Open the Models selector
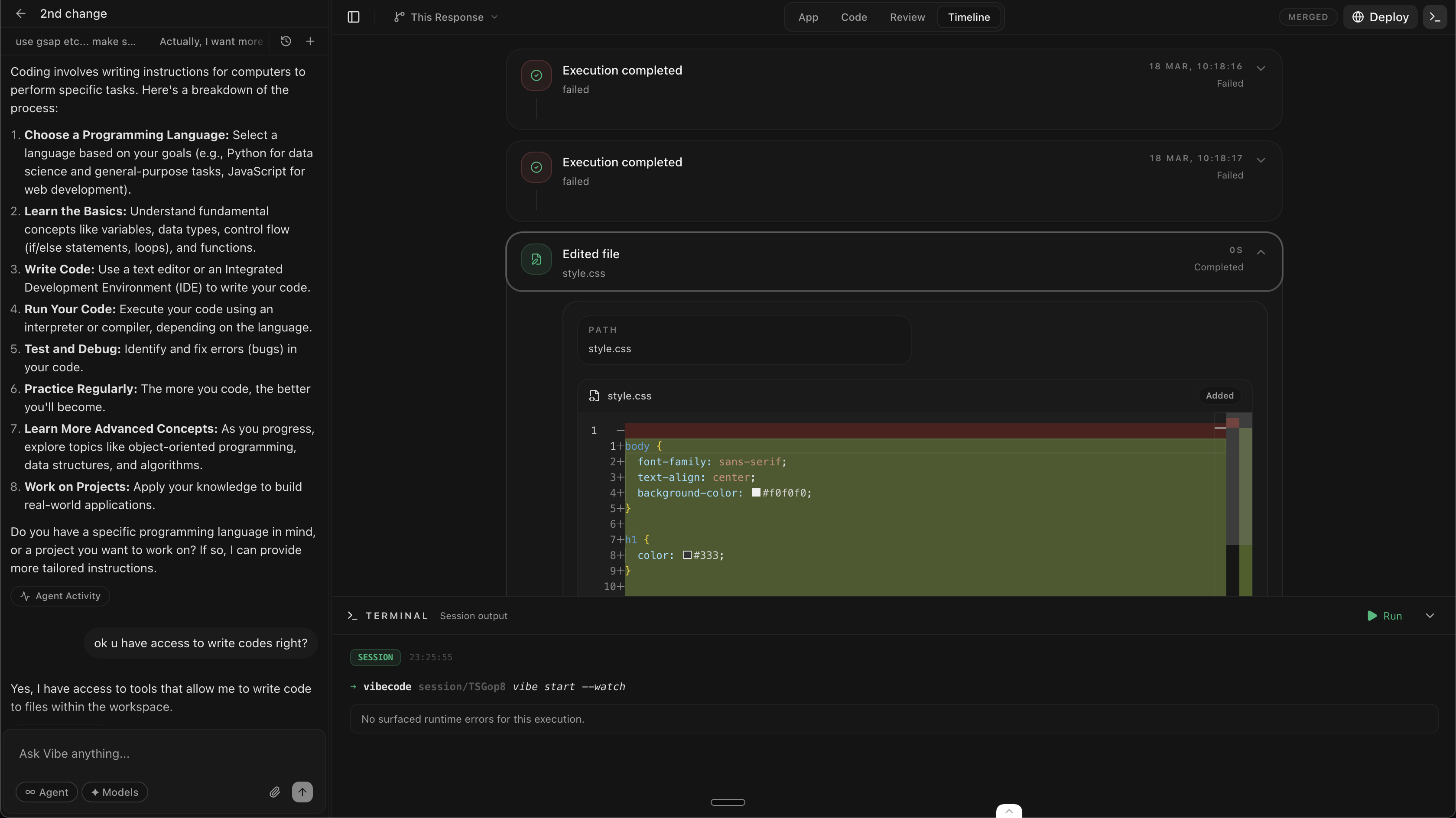The width and height of the screenshot is (1456, 818). click(115, 792)
